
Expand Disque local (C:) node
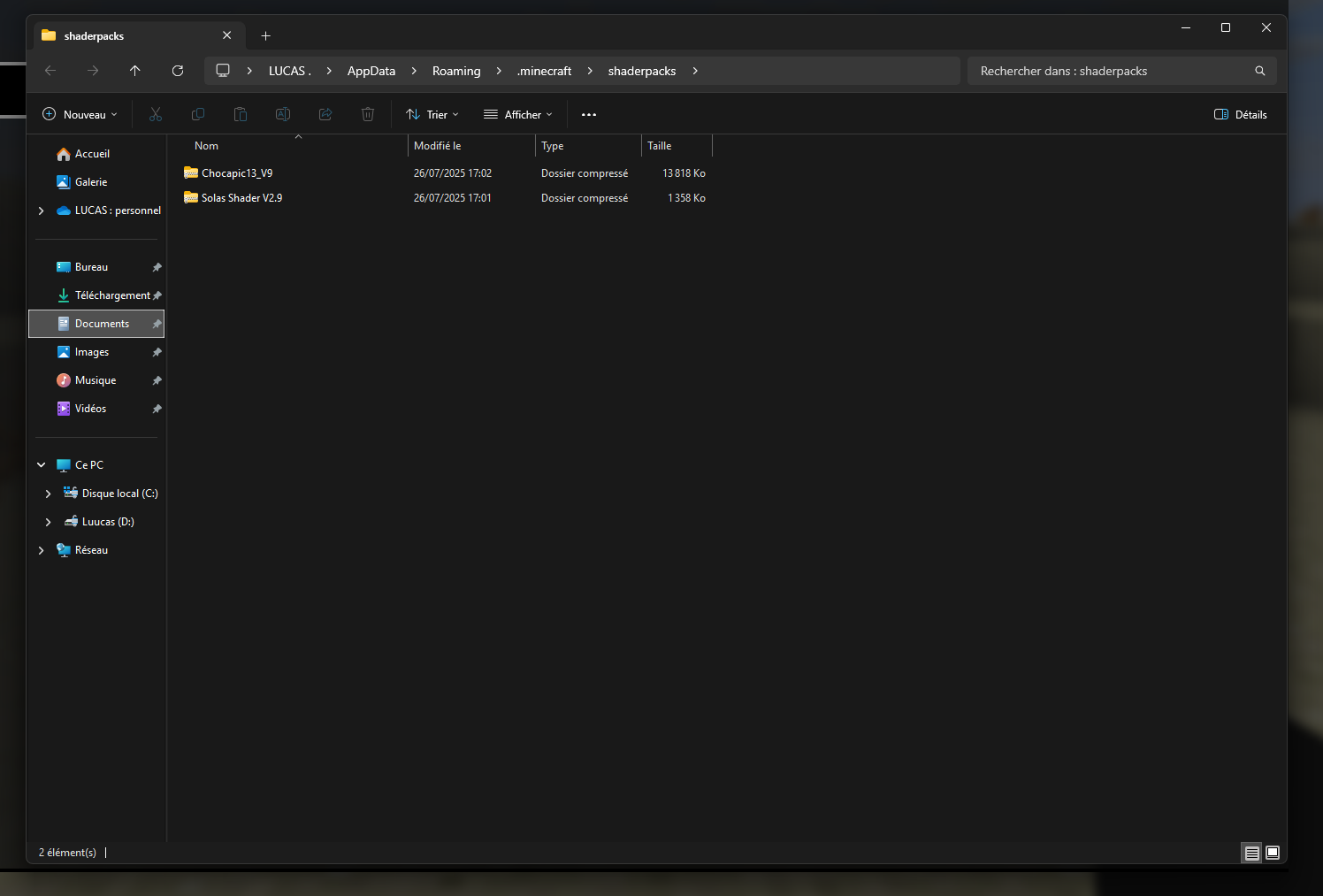(48, 494)
